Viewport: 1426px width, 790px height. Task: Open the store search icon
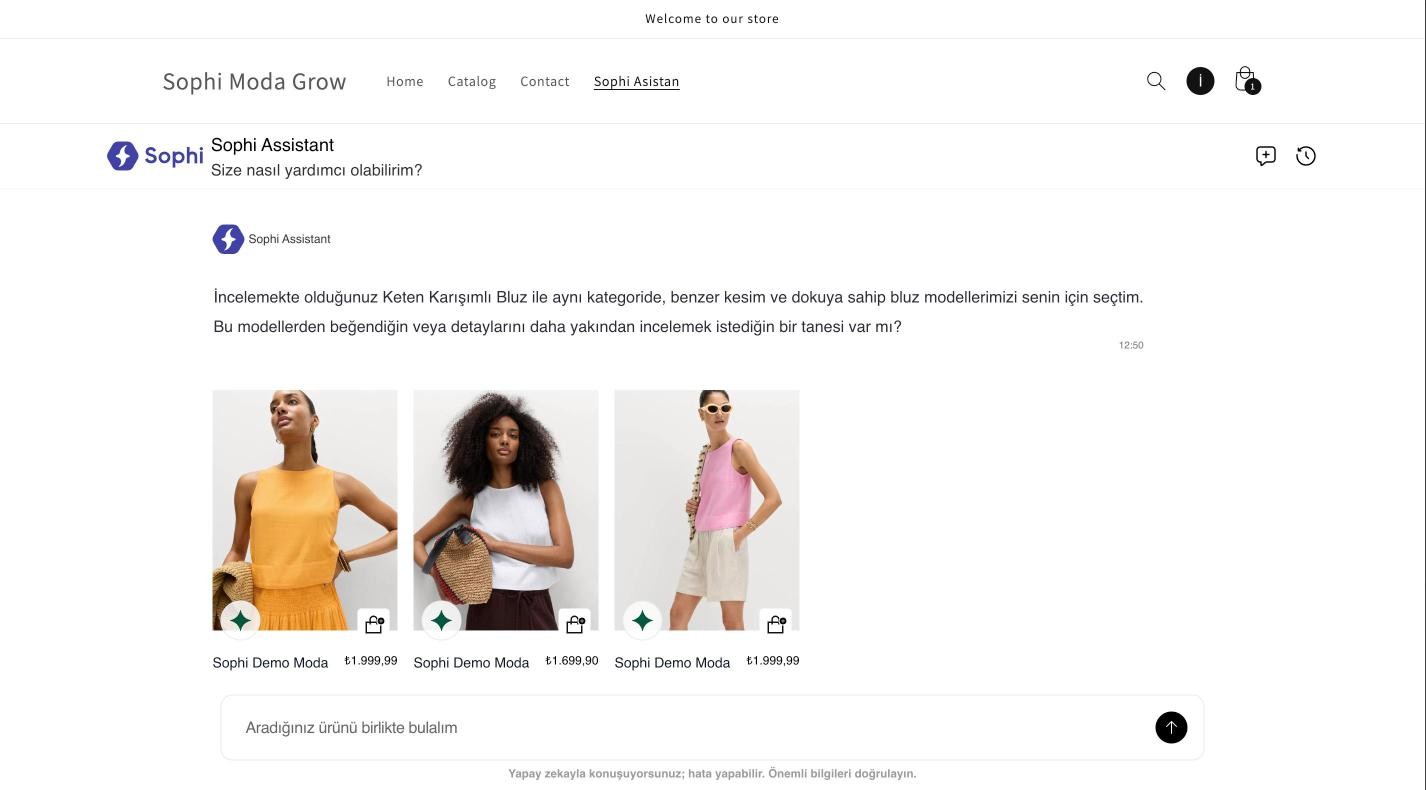(1156, 81)
